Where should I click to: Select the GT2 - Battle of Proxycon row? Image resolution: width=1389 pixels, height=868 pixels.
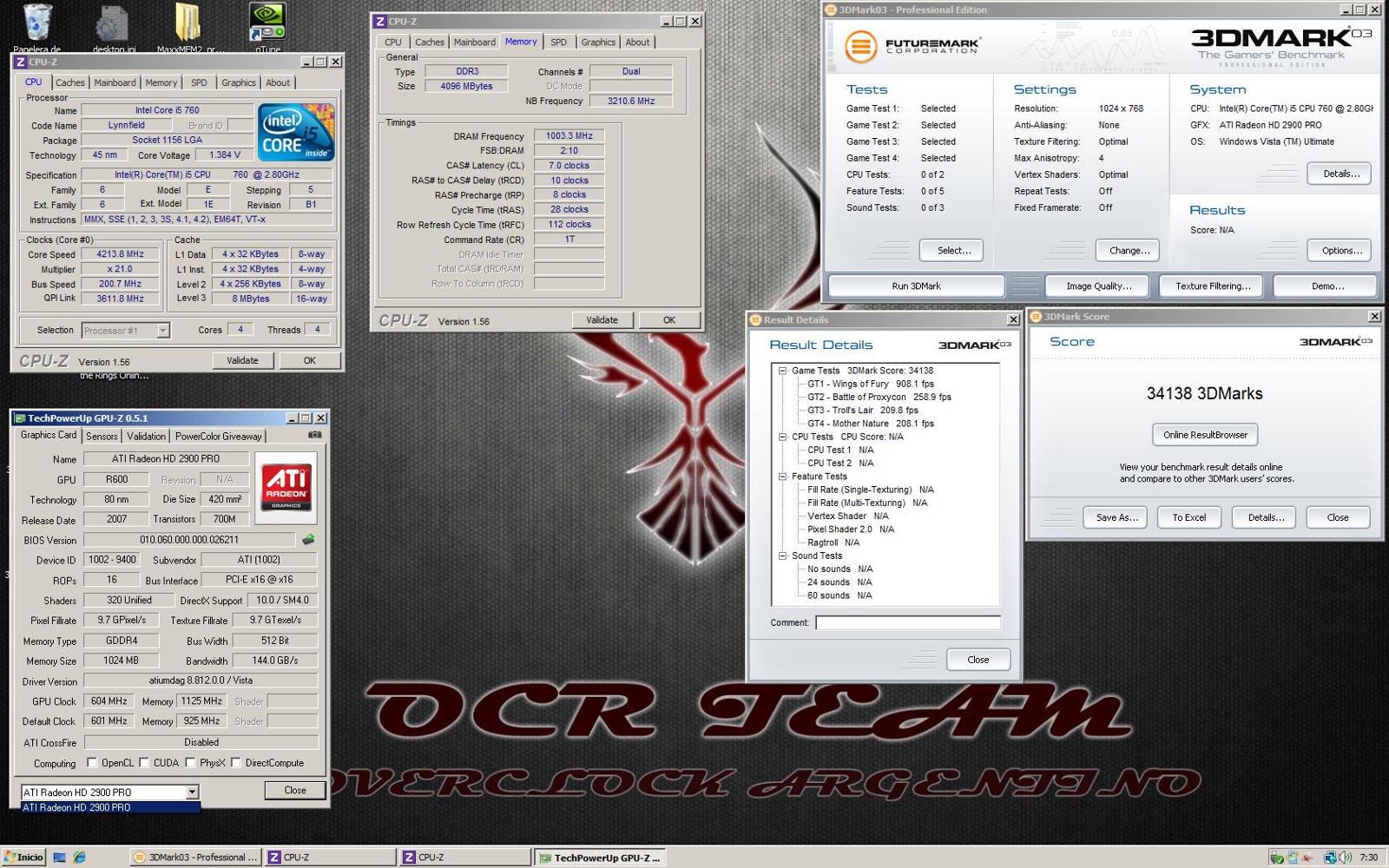[879, 397]
